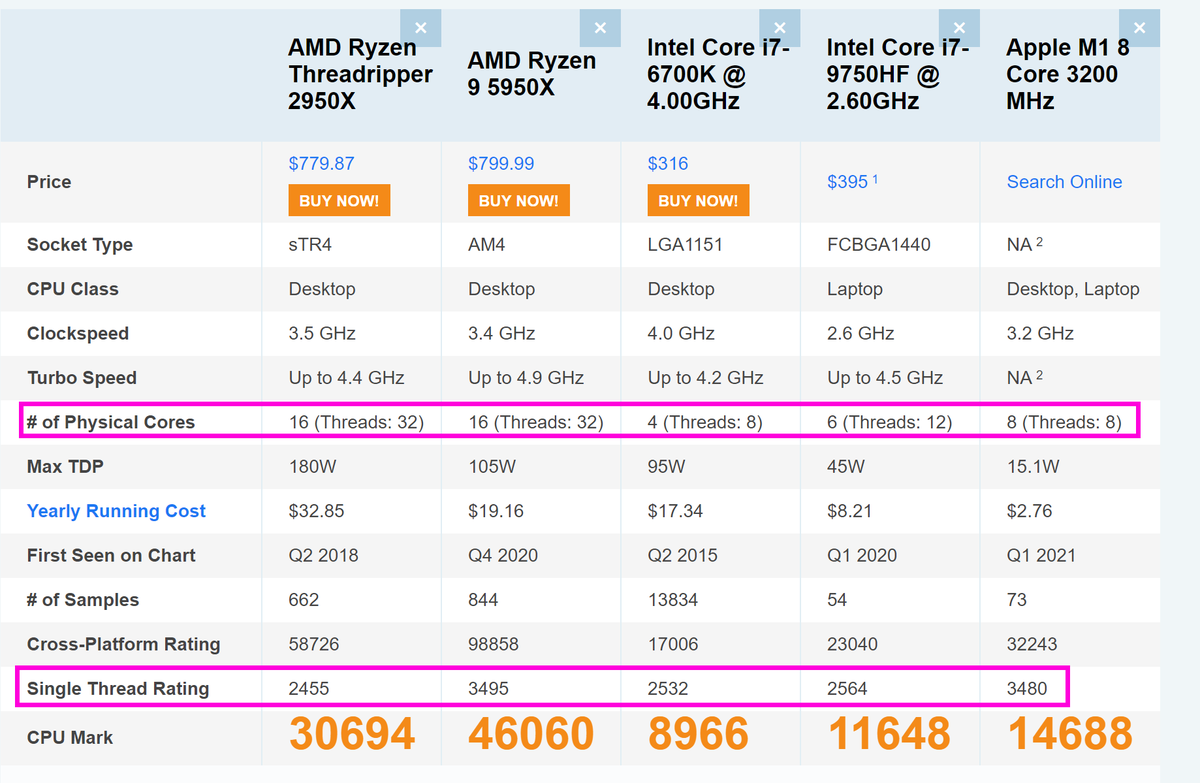Click CPU Mark value 30694

pos(352,735)
